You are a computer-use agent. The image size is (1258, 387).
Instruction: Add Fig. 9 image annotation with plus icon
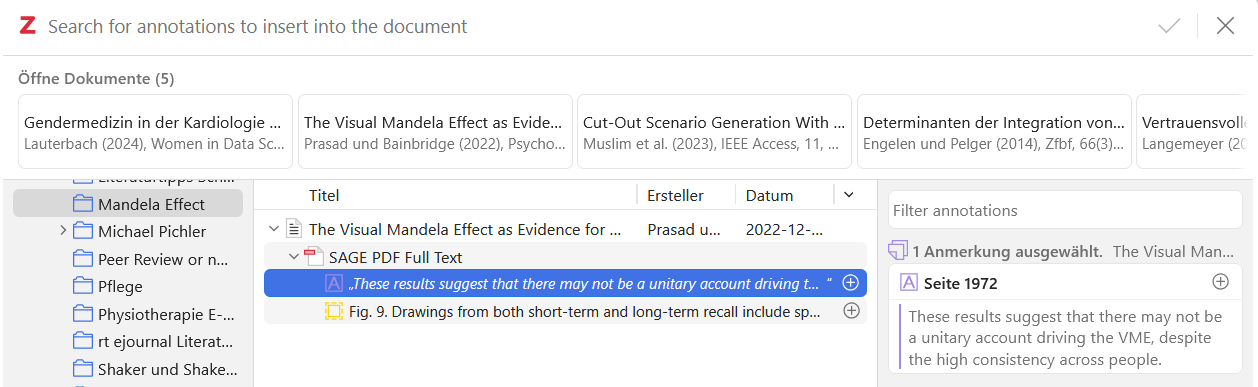[x=851, y=311]
